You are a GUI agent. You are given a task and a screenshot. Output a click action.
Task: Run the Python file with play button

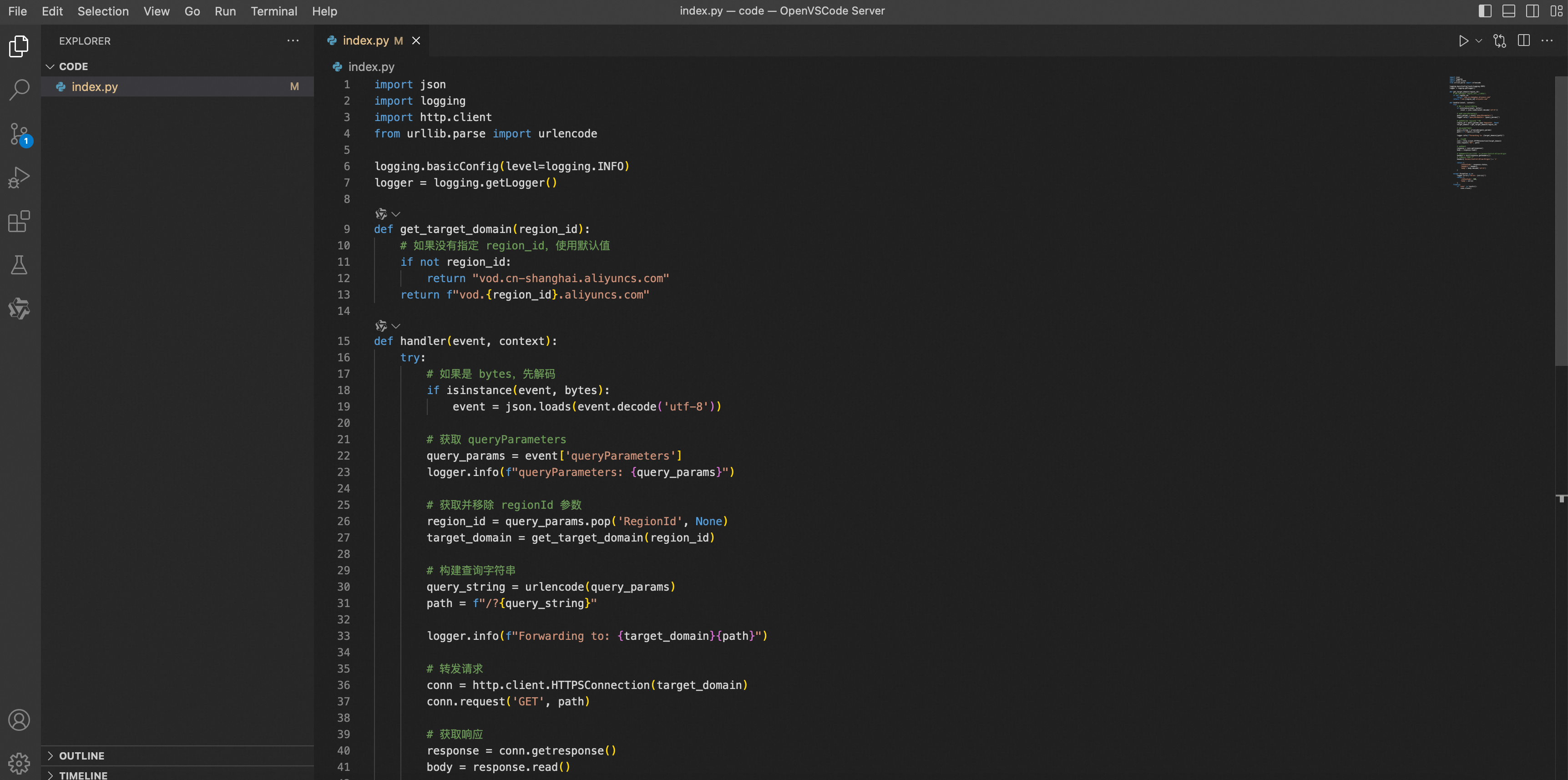(1463, 41)
